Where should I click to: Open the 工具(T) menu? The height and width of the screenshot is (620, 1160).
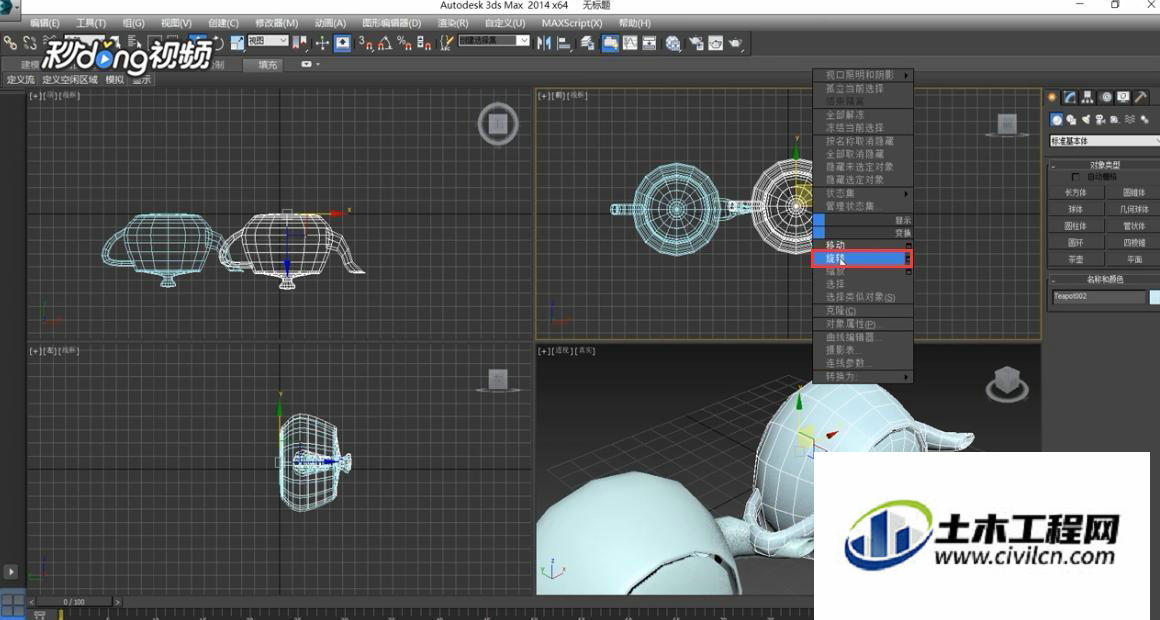point(91,23)
